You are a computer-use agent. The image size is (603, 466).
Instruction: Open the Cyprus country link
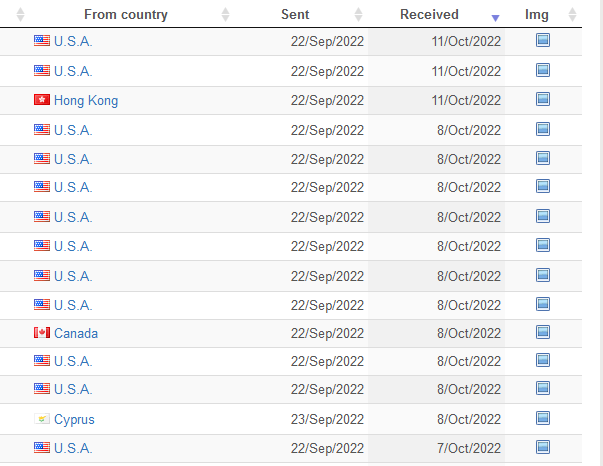pos(74,419)
